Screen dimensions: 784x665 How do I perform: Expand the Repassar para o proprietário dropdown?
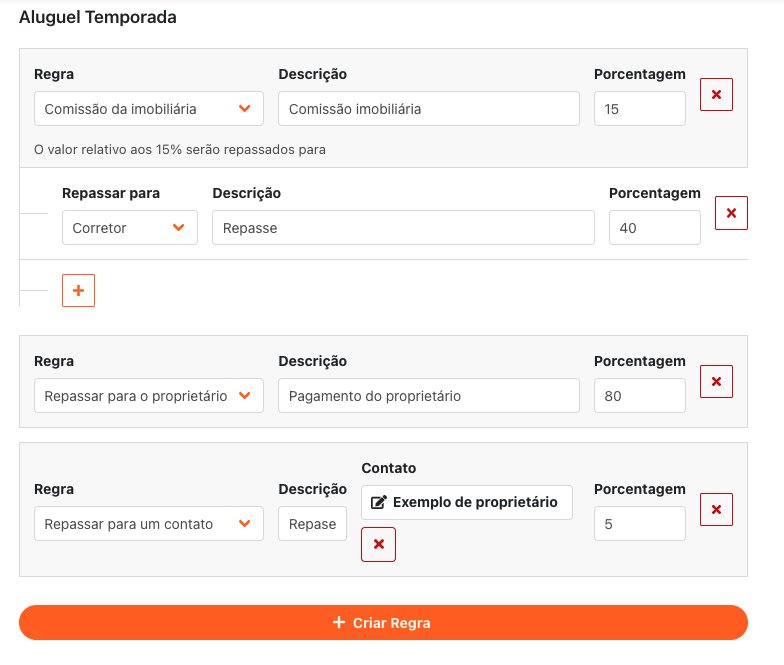(148, 396)
